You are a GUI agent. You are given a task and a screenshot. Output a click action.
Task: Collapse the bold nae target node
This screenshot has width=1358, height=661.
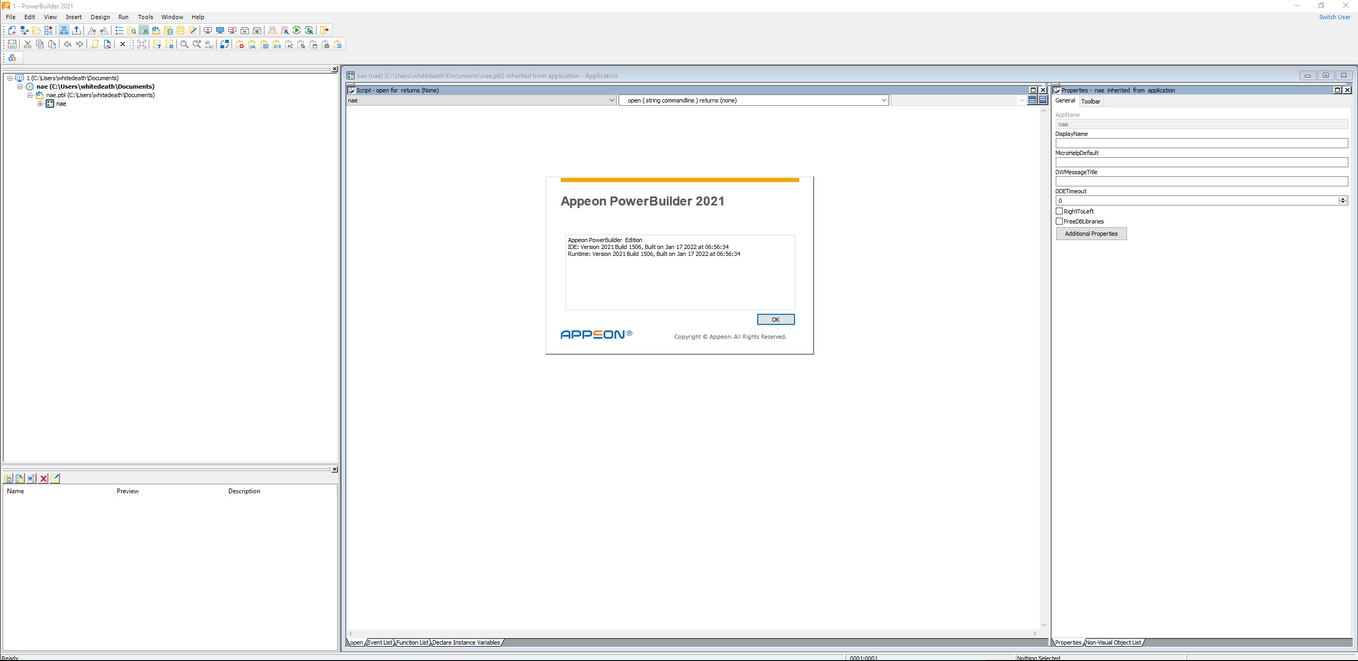(20, 87)
